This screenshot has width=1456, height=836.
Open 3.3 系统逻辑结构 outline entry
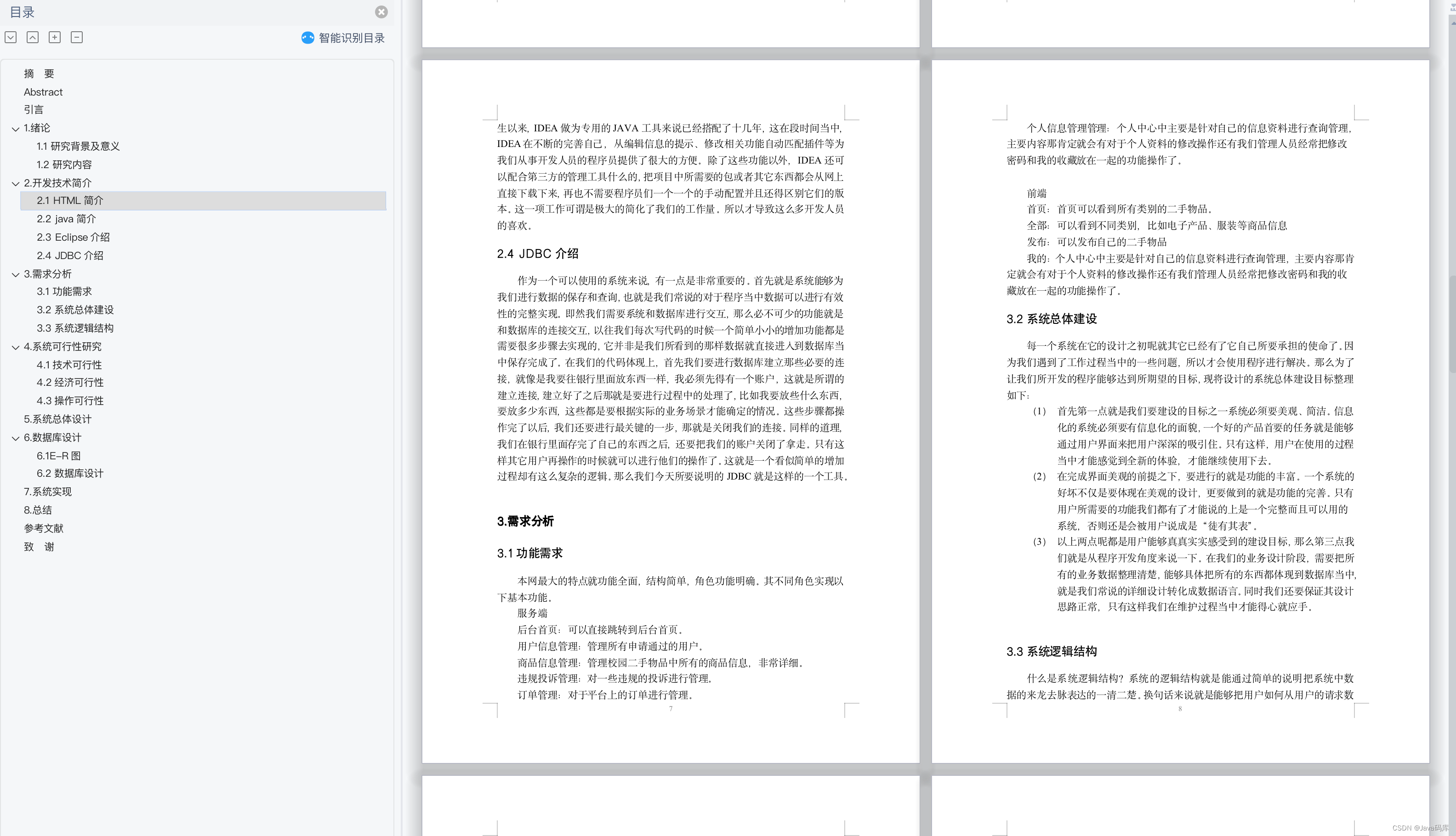(x=75, y=328)
